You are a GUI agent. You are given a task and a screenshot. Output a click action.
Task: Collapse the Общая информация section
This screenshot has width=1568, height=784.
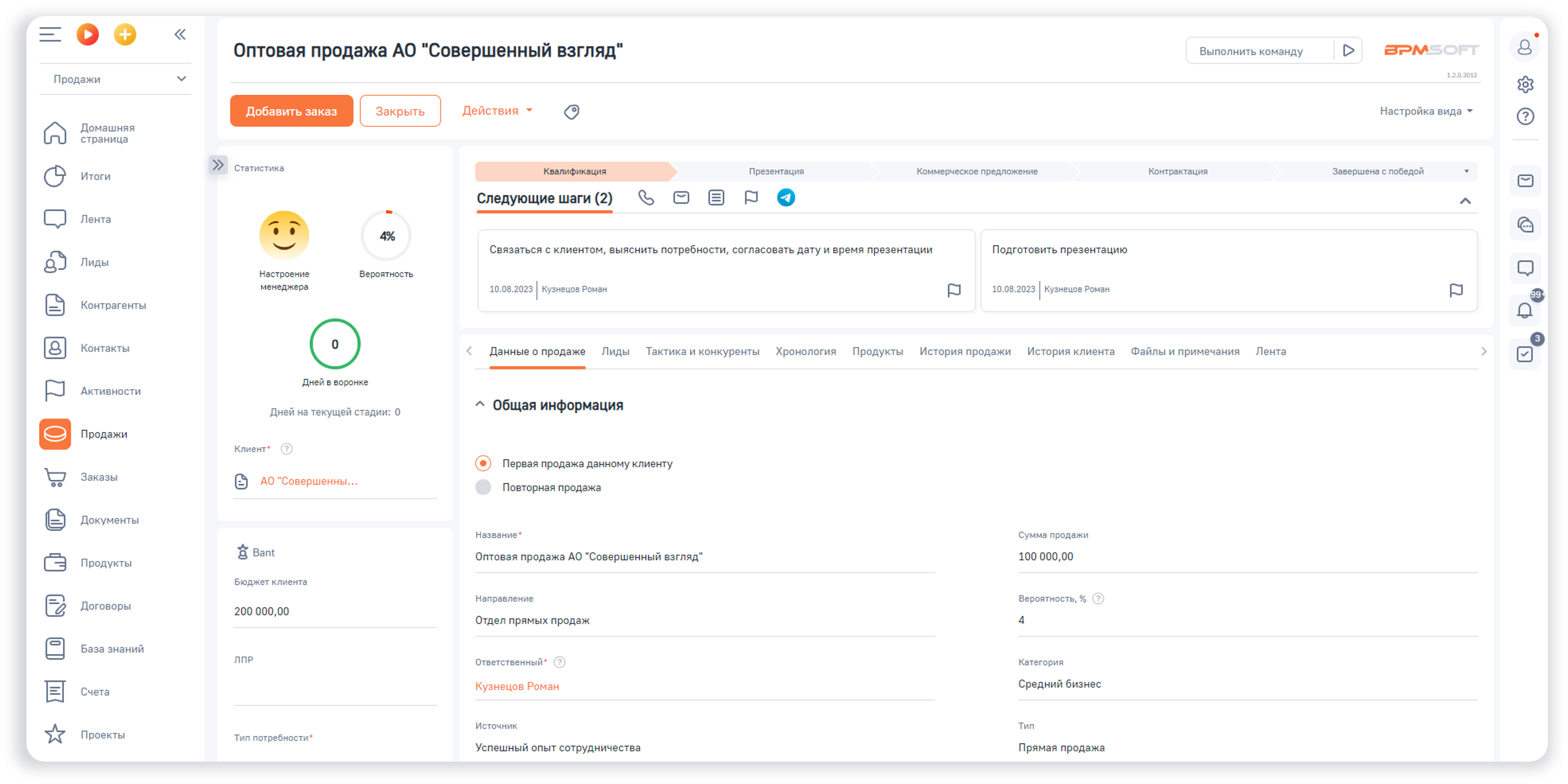pos(480,405)
